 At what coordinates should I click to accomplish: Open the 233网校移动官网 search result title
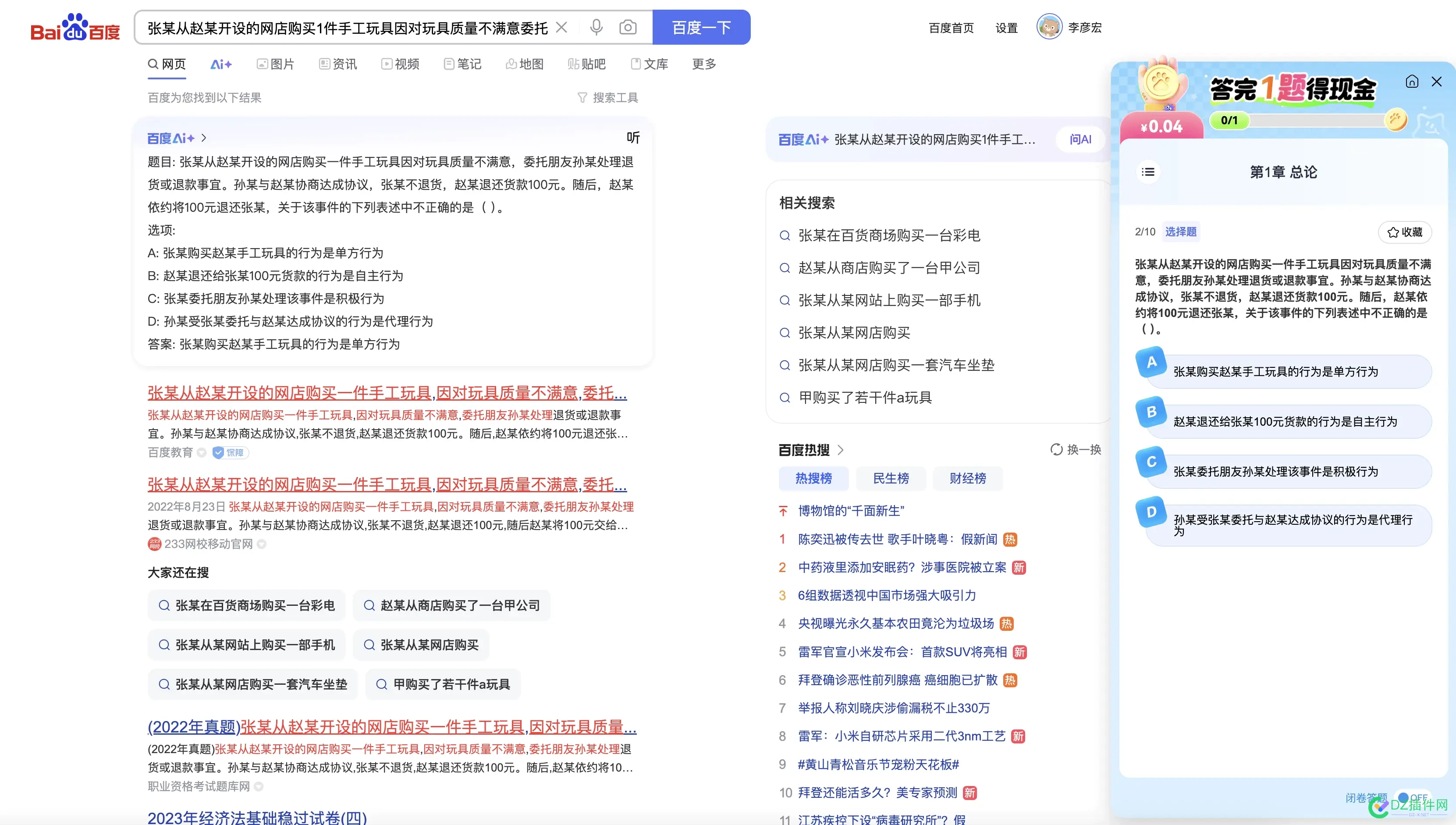(387, 484)
